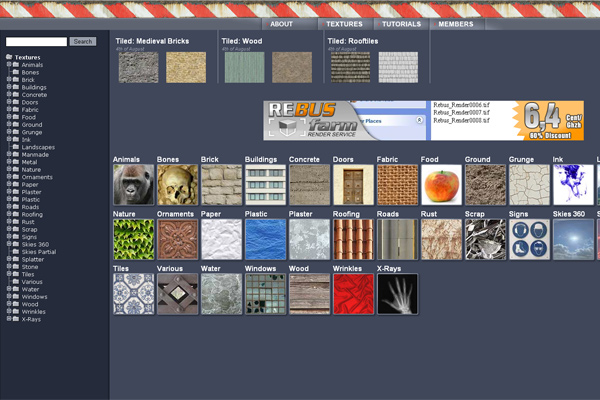
Task: Open the Doors category thumbnail
Action: [x=354, y=185]
